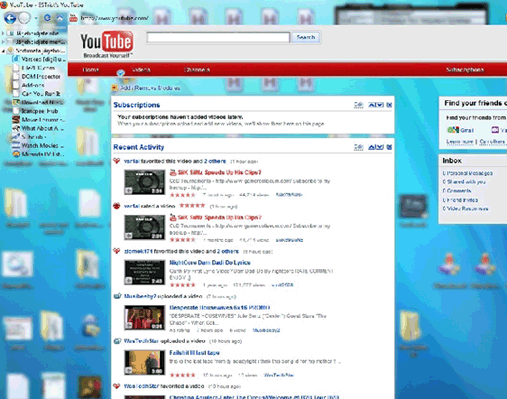Open the video title ending in last tape
The image size is (507, 399).
pos(194,353)
